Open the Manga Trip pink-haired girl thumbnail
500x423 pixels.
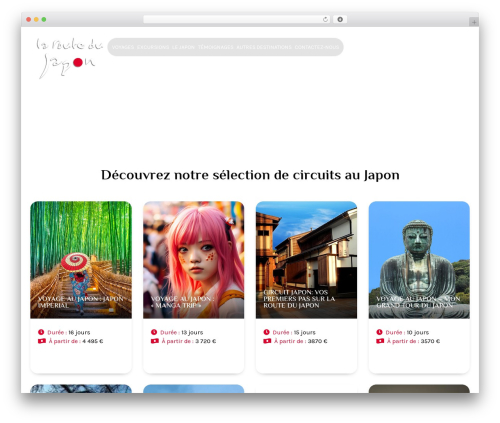point(194,260)
